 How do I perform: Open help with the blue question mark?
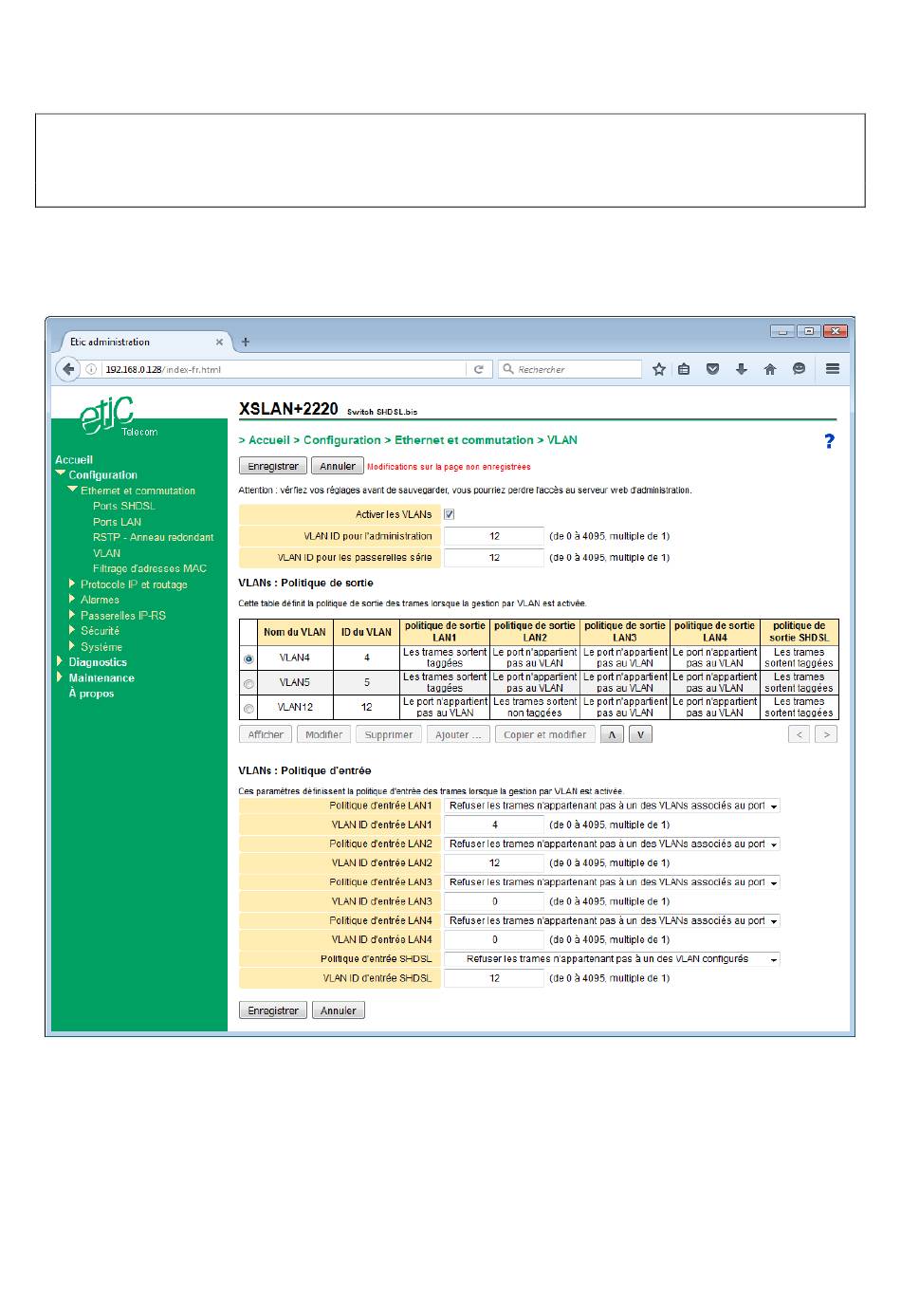tap(829, 441)
